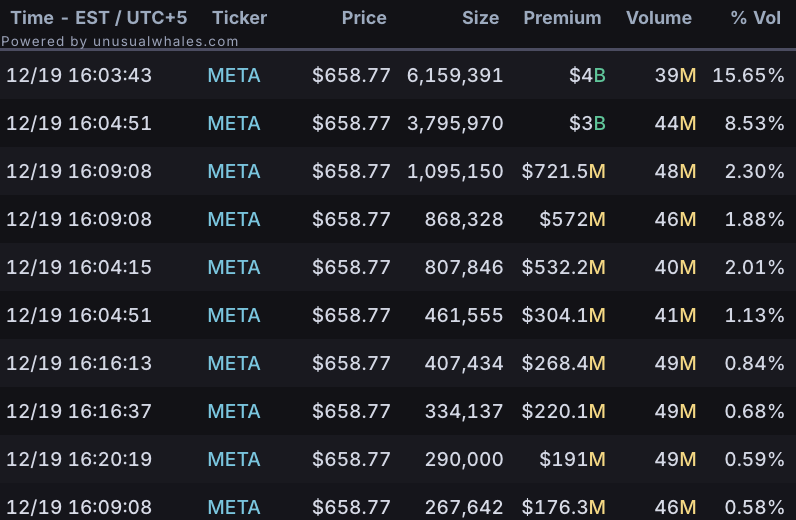Image resolution: width=796 pixels, height=520 pixels.
Task: Select the $176.3M premium cell
Action: (563, 507)
